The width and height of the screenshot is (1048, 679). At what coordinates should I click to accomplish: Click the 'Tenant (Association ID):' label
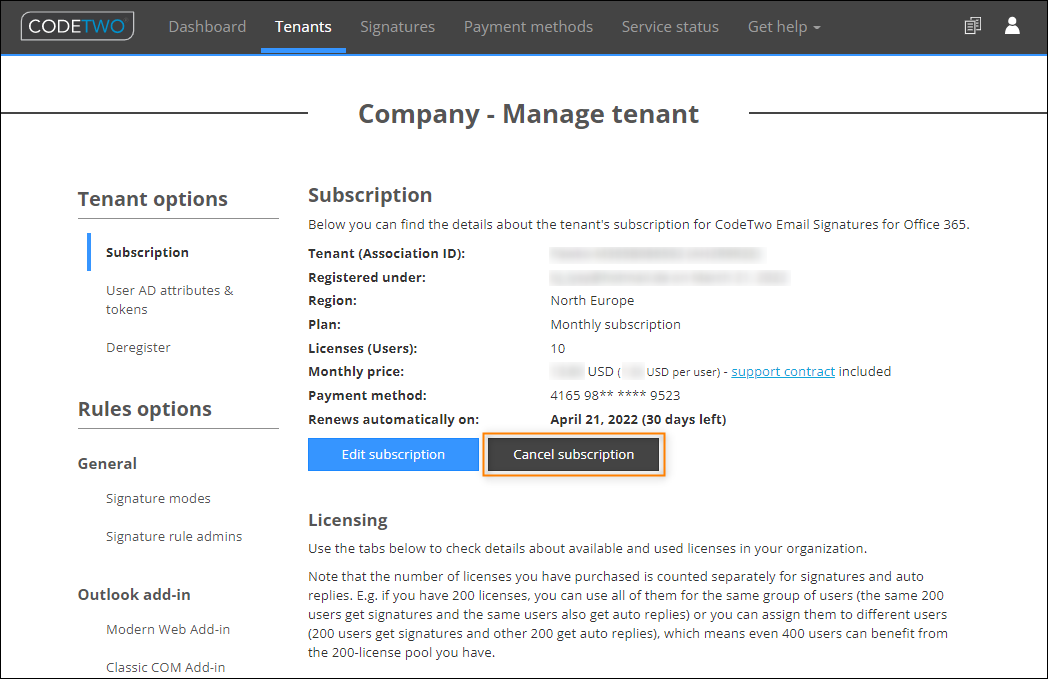point(386,254)
